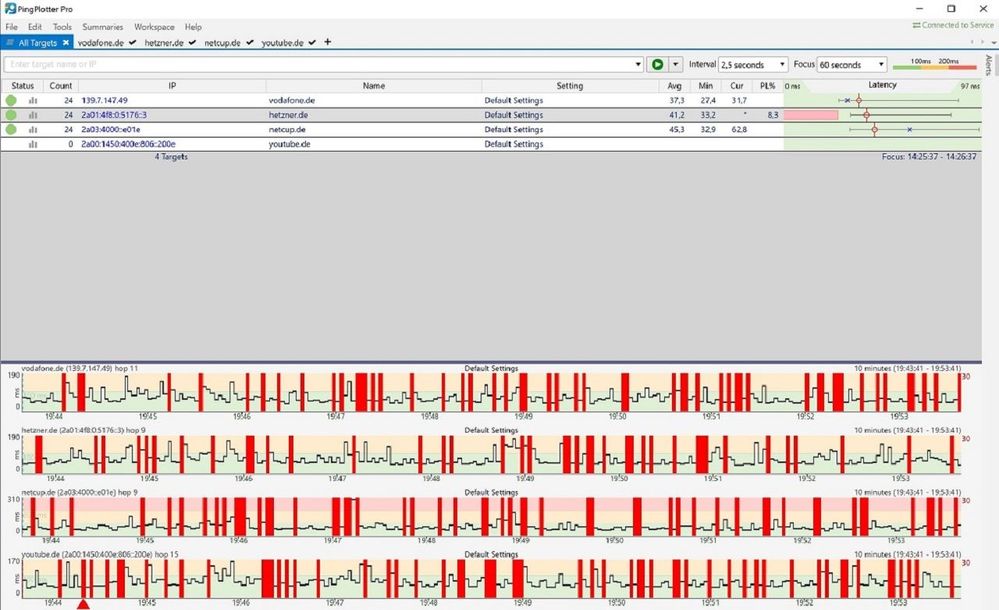Sort by the Cur column header
The height and width of the screenshot is (610, 999).
click(x=737, y=85)
